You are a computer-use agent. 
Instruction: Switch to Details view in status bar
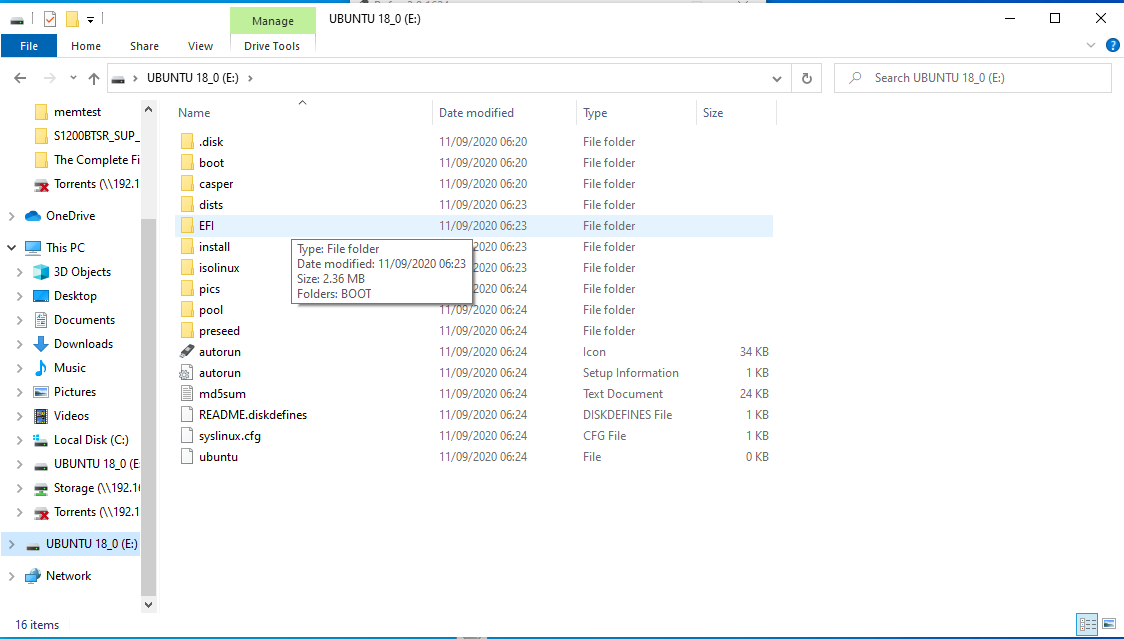point(1087,624)
